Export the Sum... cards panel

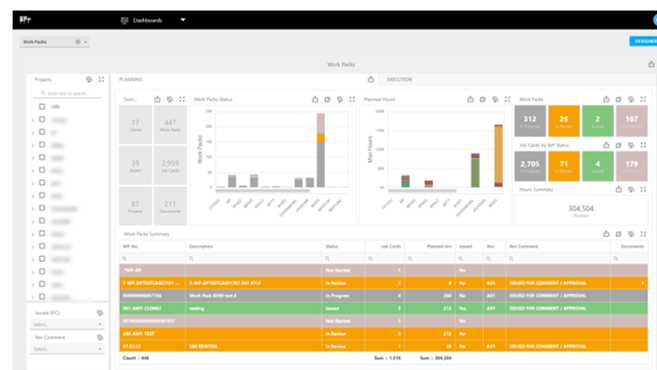click(x=157, y=99)
